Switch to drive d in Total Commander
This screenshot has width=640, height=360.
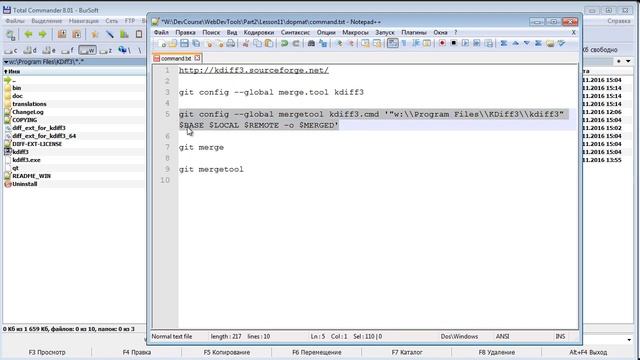[x=30, y=50]
